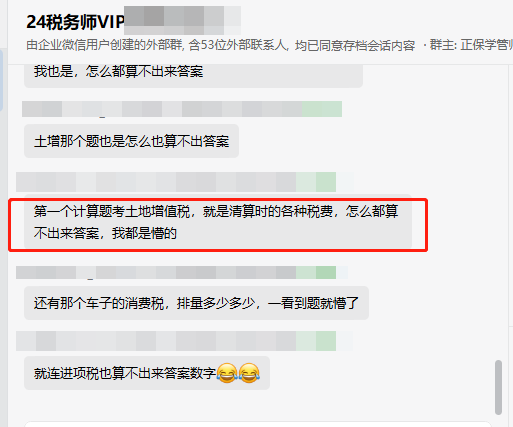Click the red-highlighted message about 土地增值税
Viewport: 513px width, 427px height.
[x=218, y=222]
